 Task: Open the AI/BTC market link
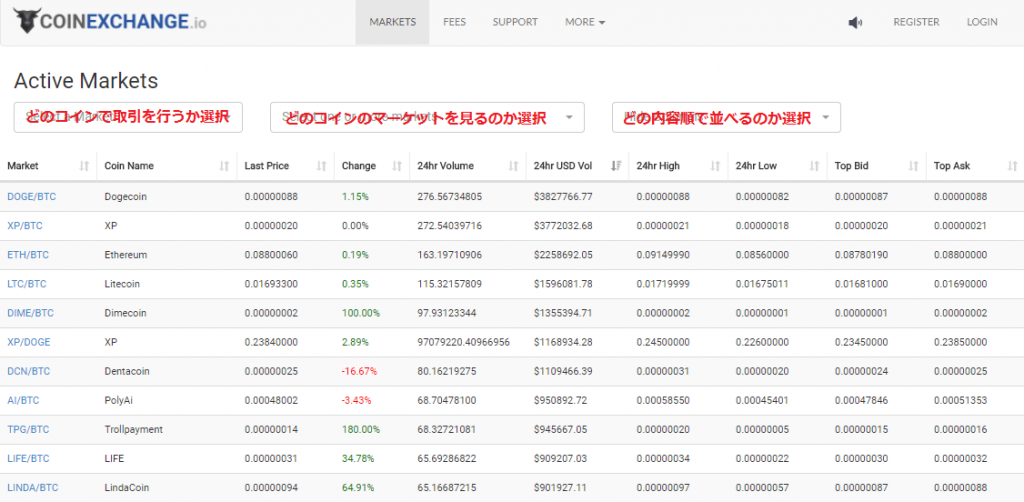click(x=23, y=400)
